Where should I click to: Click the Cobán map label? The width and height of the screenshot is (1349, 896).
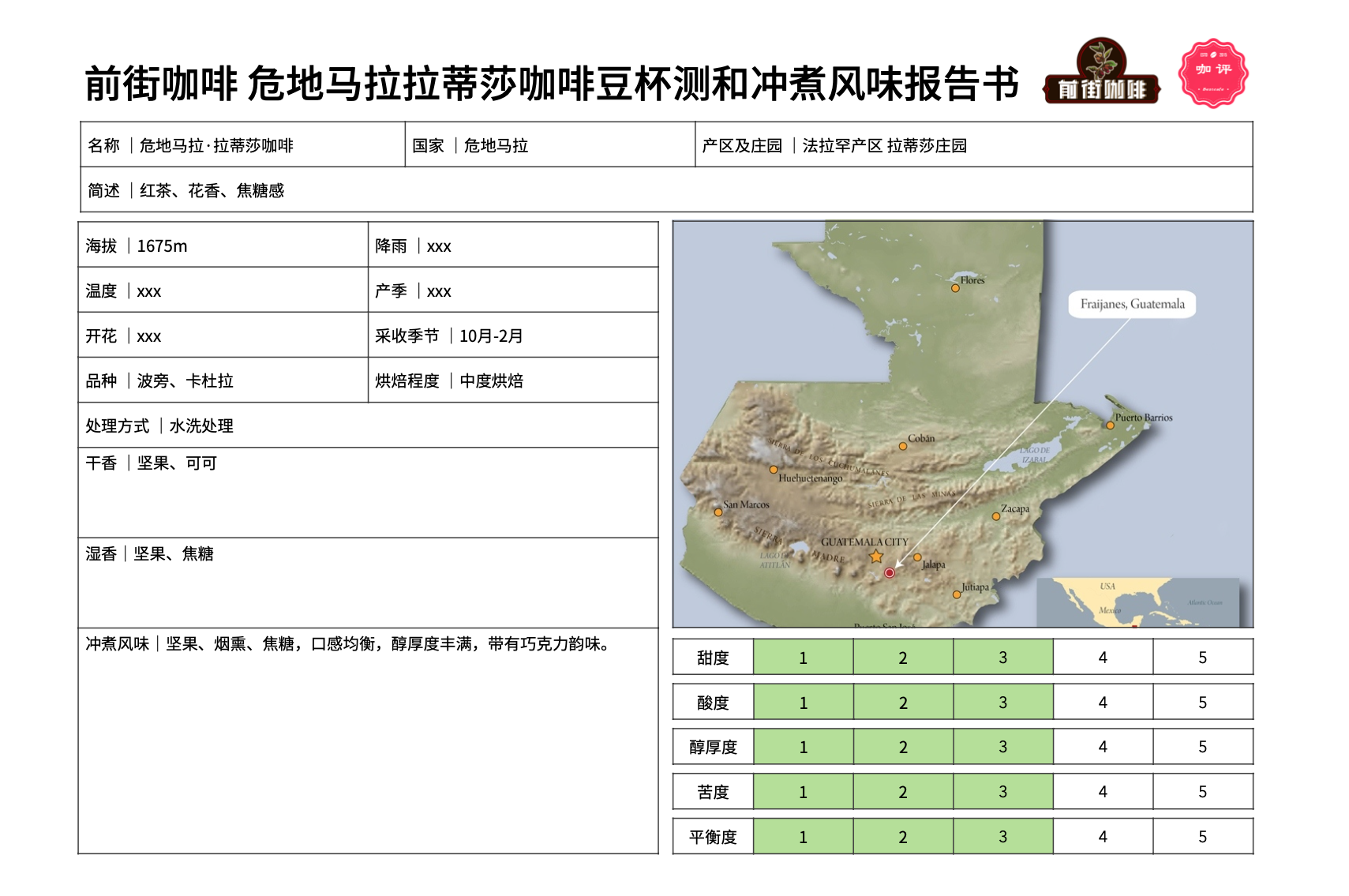pyautogui.click(x=921, y=438)
